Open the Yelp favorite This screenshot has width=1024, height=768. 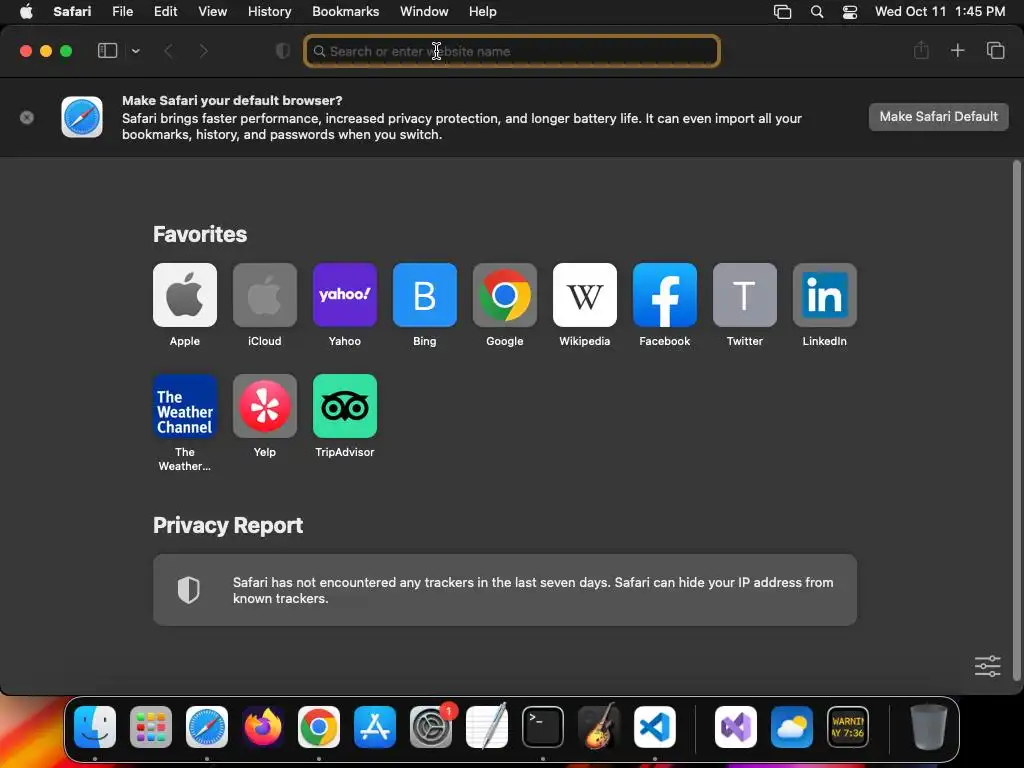(x=264, y=406)
